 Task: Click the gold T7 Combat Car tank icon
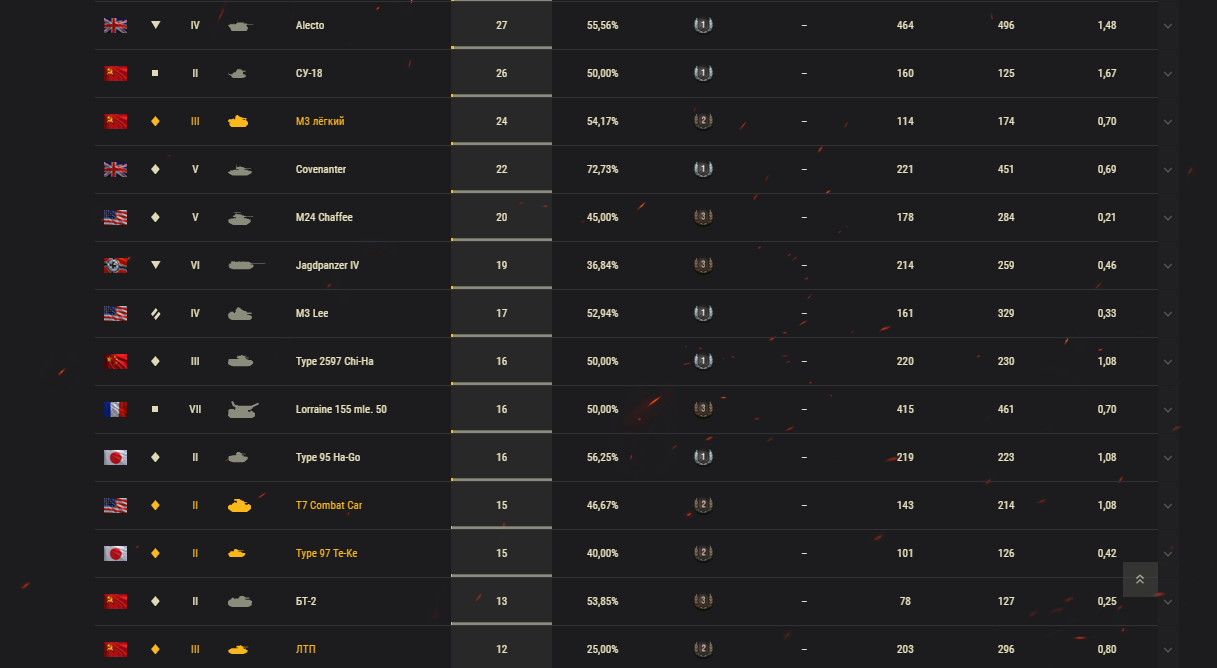click(239, 505)
